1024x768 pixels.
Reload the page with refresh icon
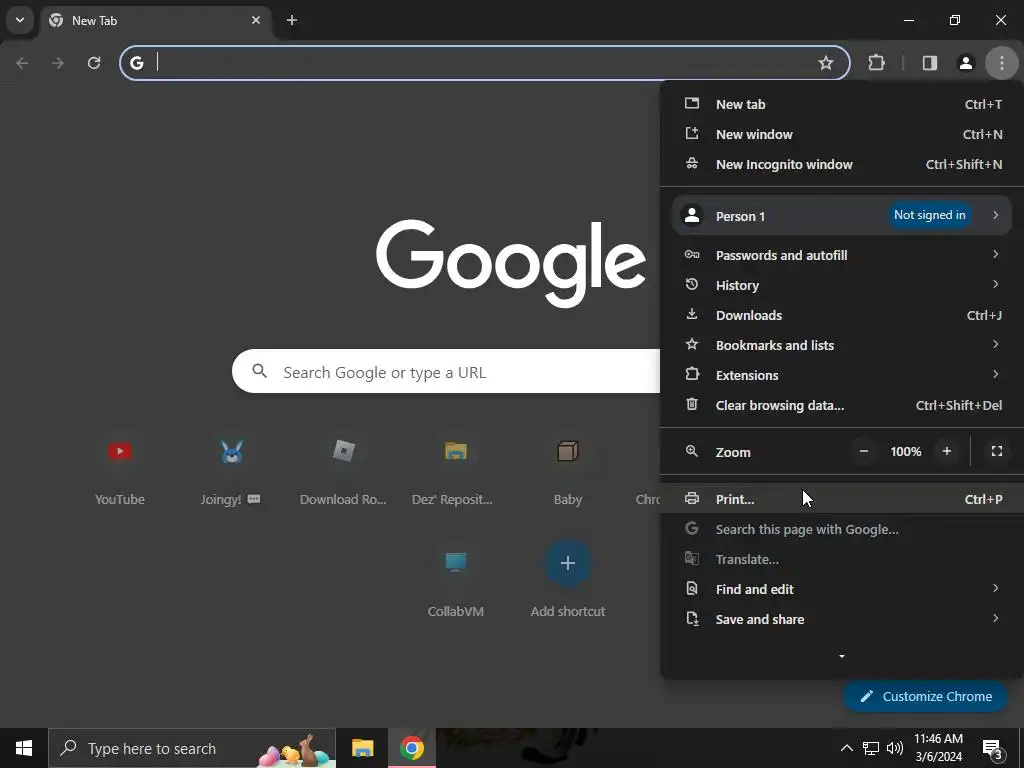(94, 63)
